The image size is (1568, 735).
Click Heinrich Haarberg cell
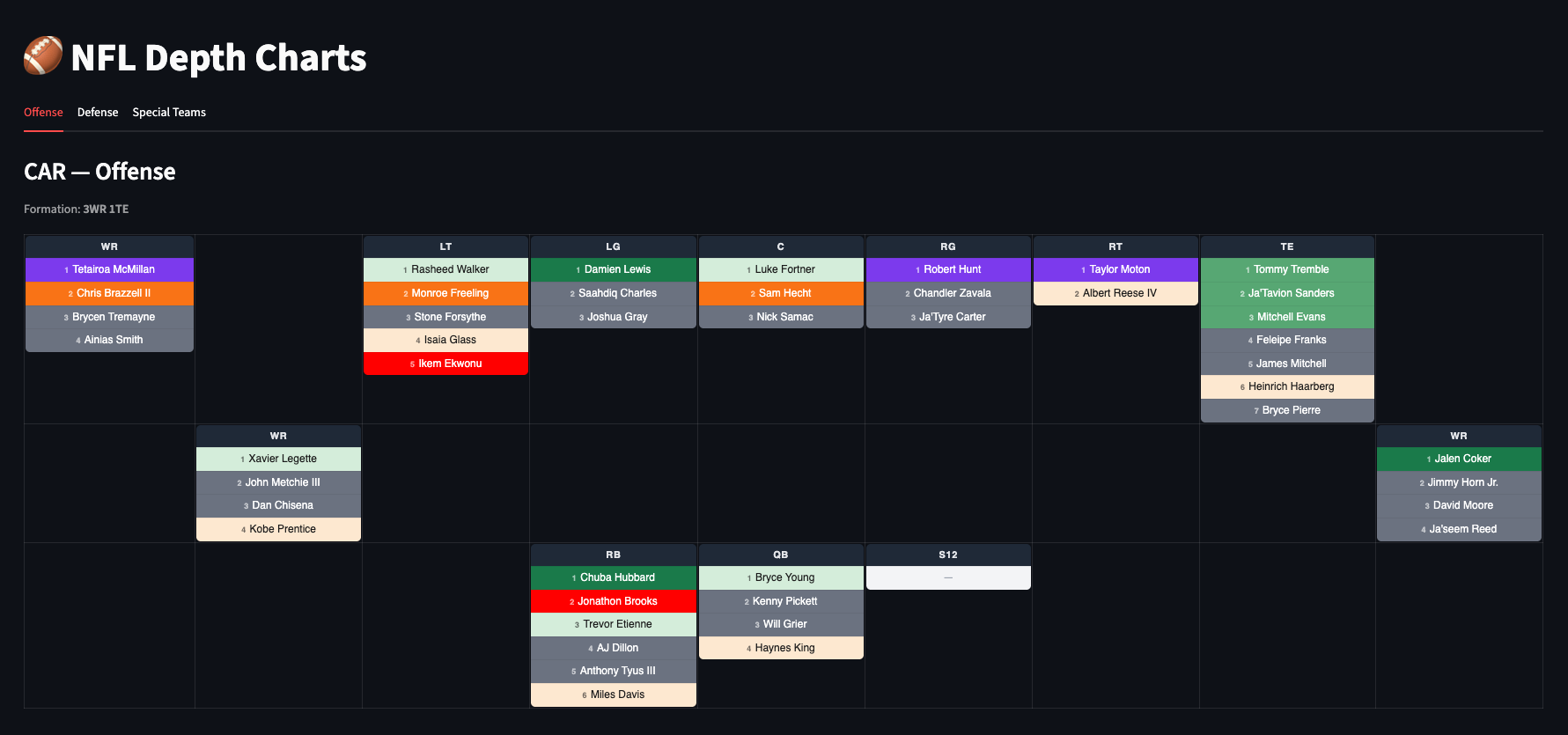point(1287,386)
